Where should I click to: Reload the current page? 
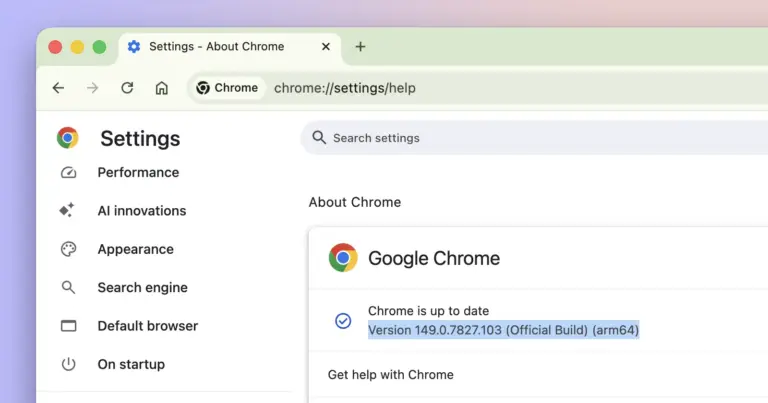127,88
